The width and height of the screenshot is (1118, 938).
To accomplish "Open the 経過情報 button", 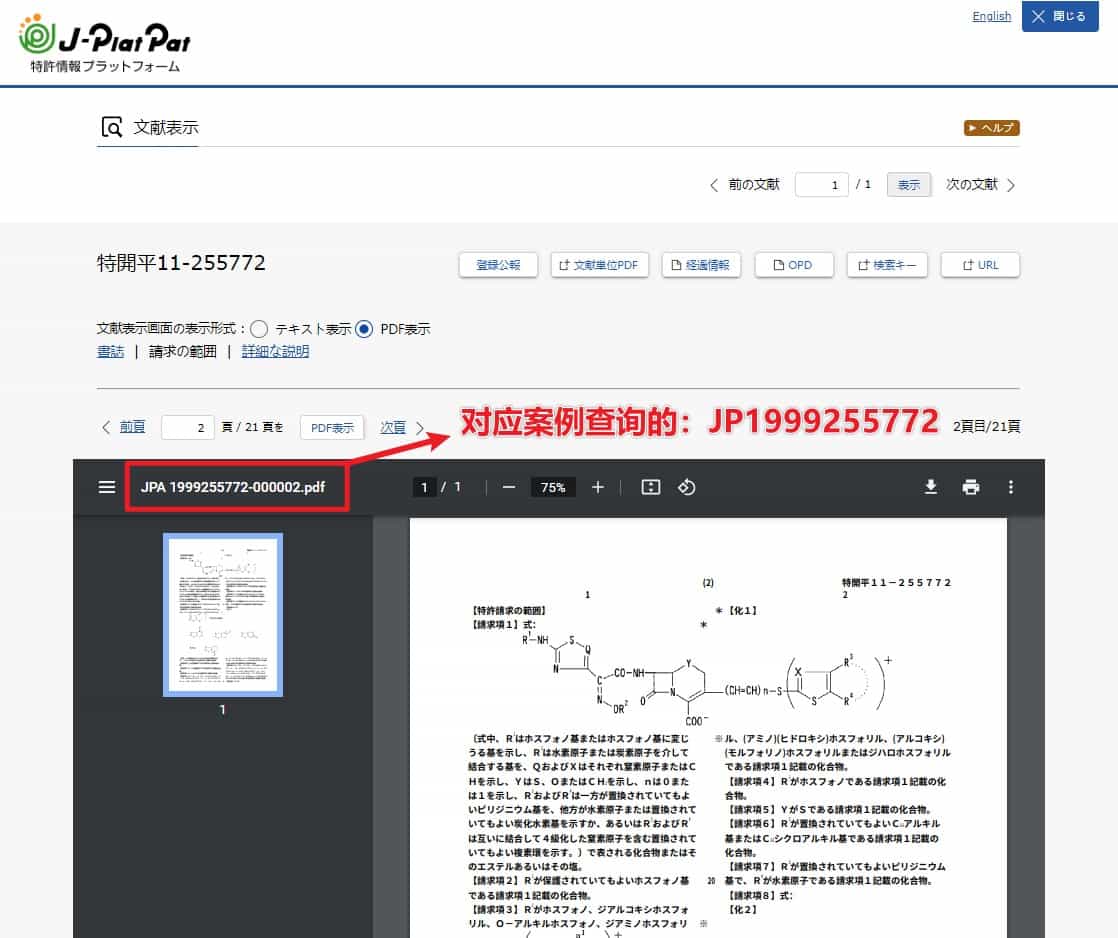I will (701, 265).
